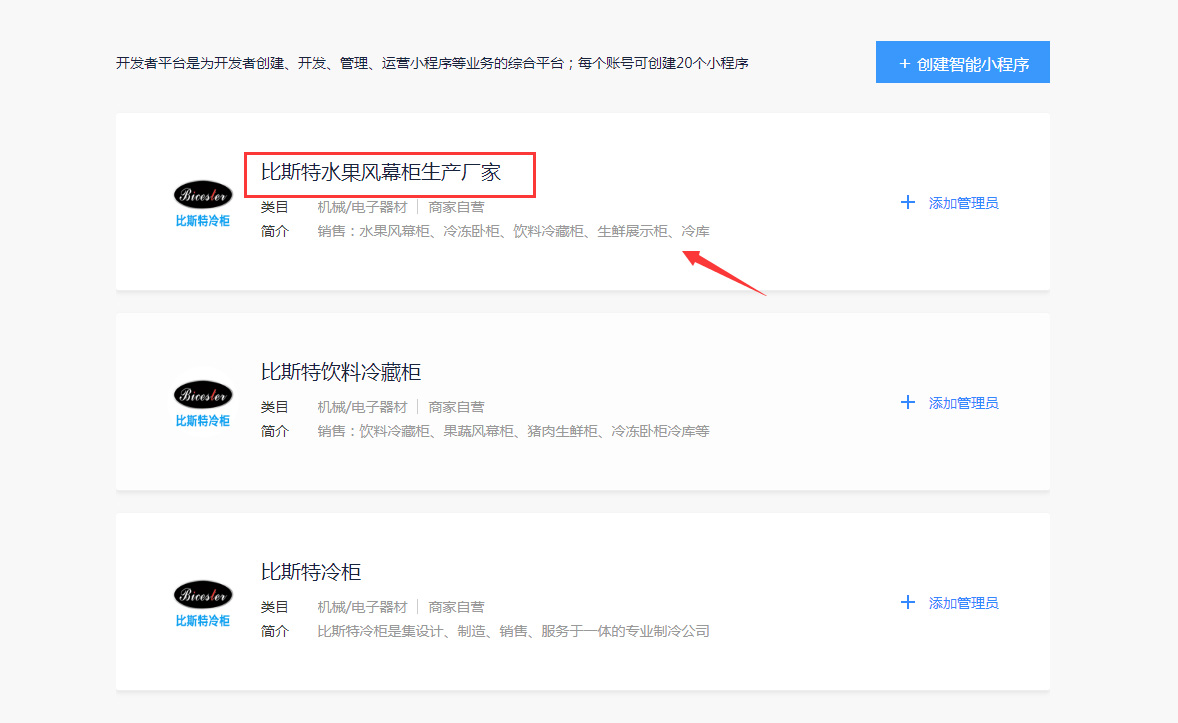Screen dimensions: 1178x723
Task: Click 商家自营 in 比斯特饮料冷藏柜 card
Action: tap(456, 407)
